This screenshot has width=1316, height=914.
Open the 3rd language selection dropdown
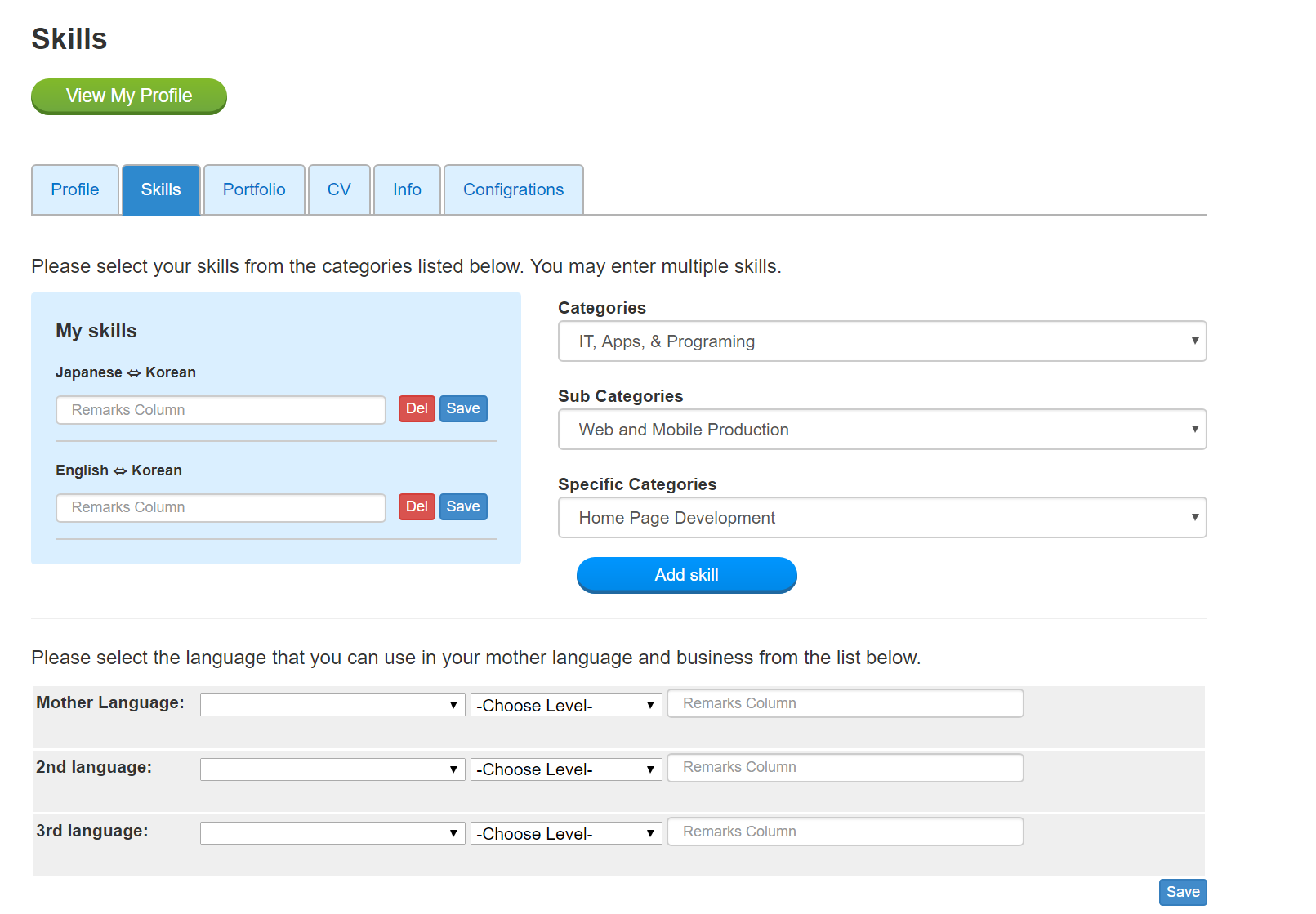point(332,833)
